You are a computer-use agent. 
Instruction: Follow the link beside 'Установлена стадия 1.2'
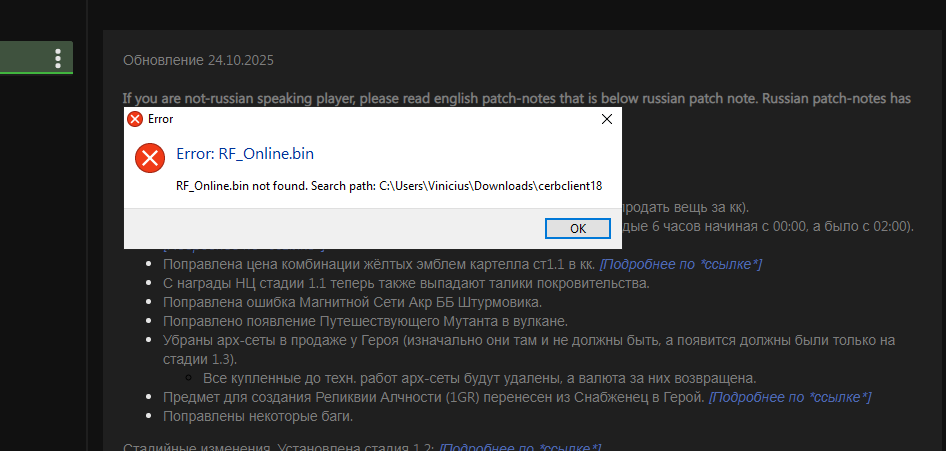[520, 447]
